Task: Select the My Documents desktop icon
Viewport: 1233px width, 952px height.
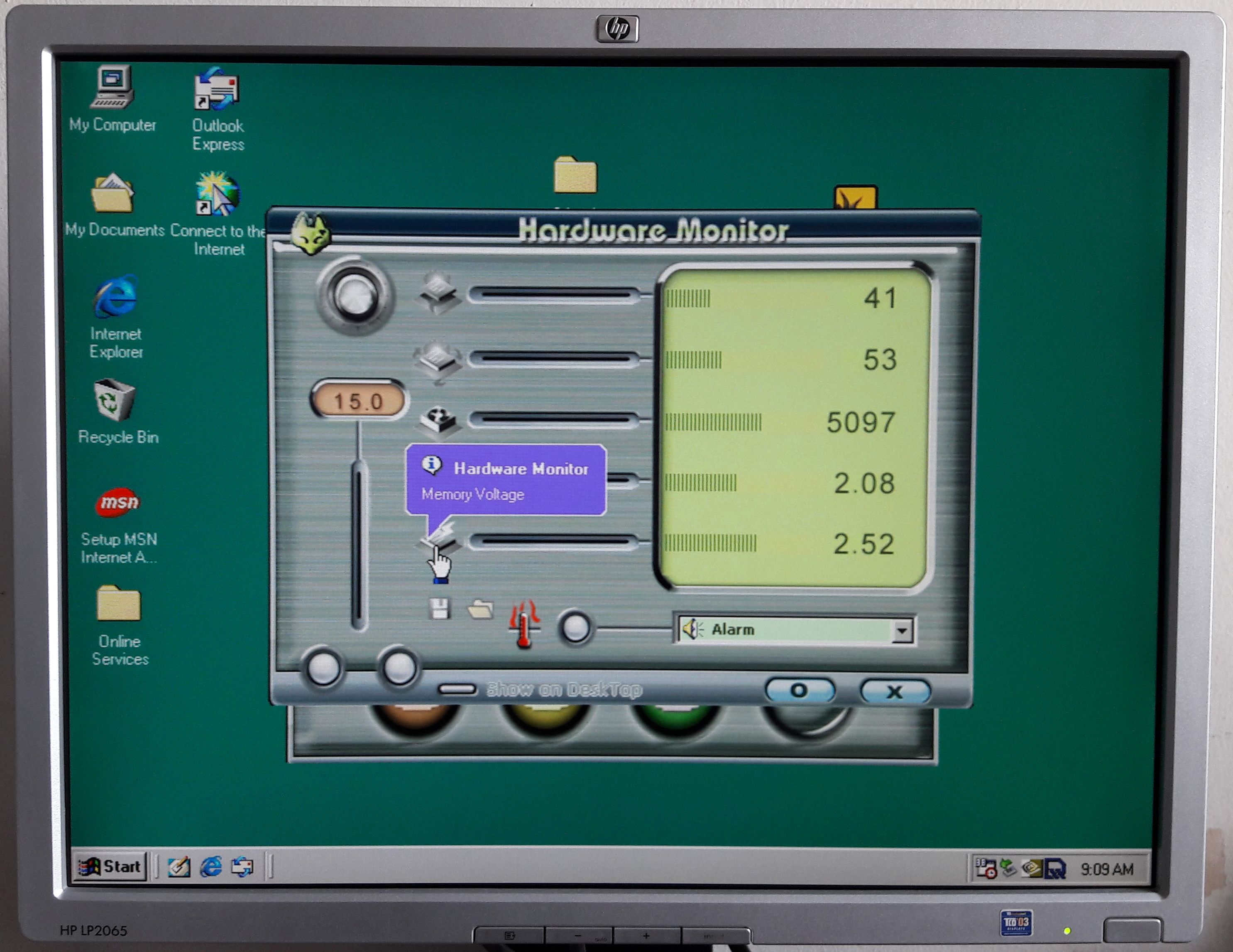Action: click(x=114, y=205)
